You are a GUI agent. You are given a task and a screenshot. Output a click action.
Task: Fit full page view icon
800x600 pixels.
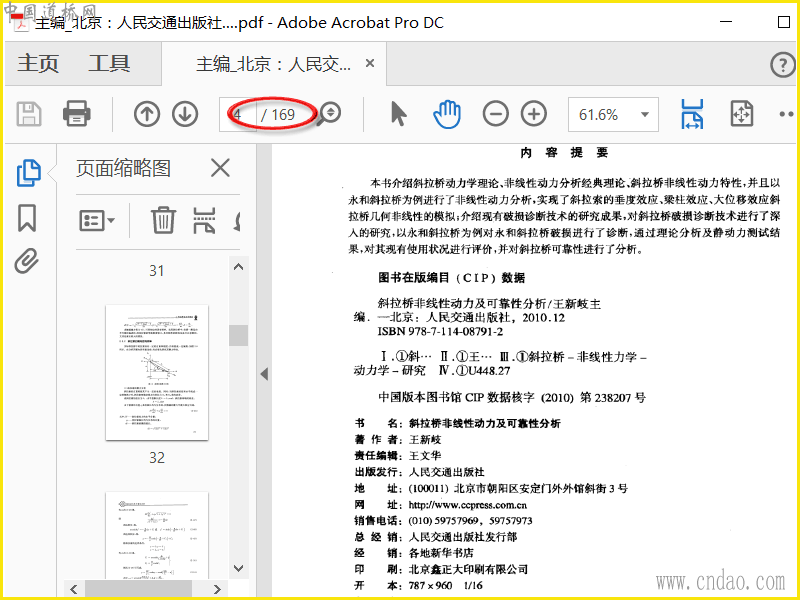click(x=741, y=114)
